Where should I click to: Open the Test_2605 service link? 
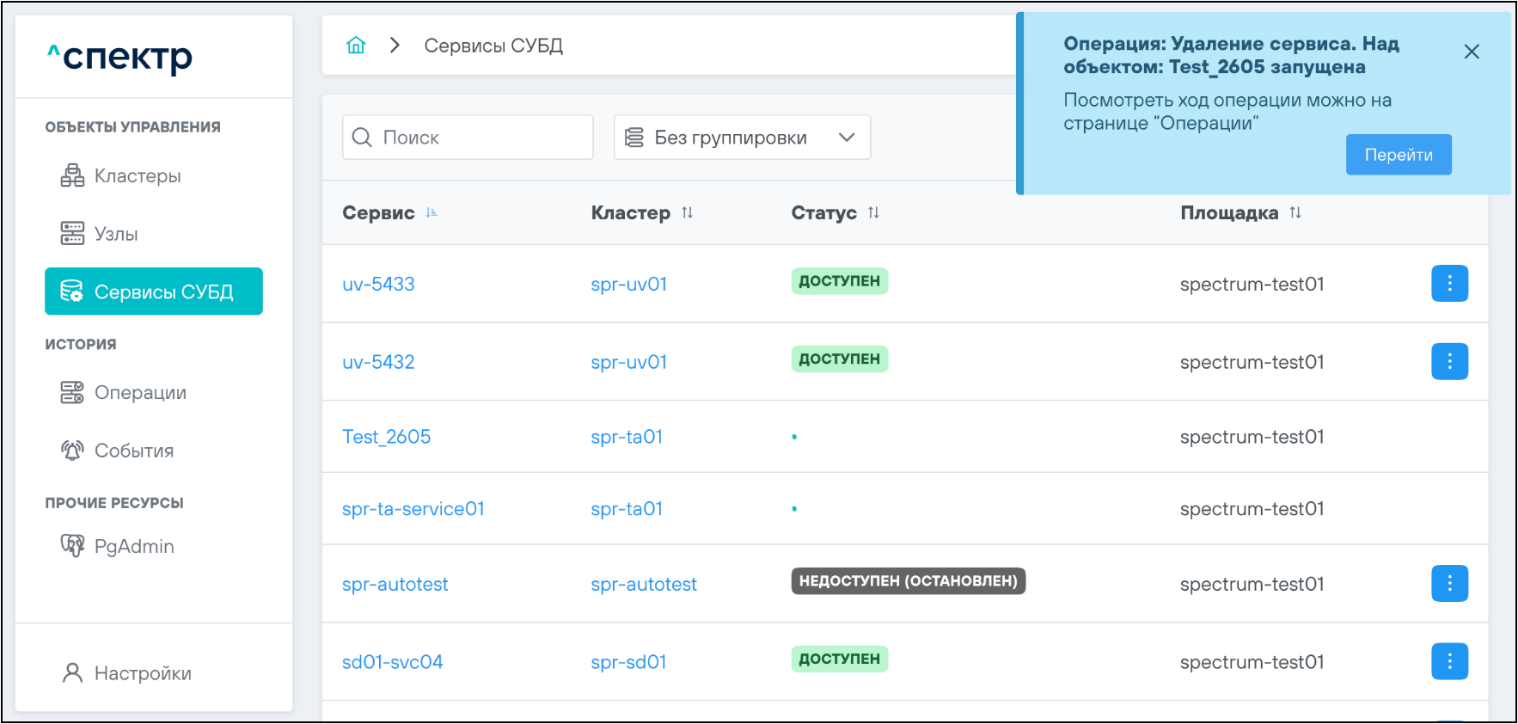386,437
